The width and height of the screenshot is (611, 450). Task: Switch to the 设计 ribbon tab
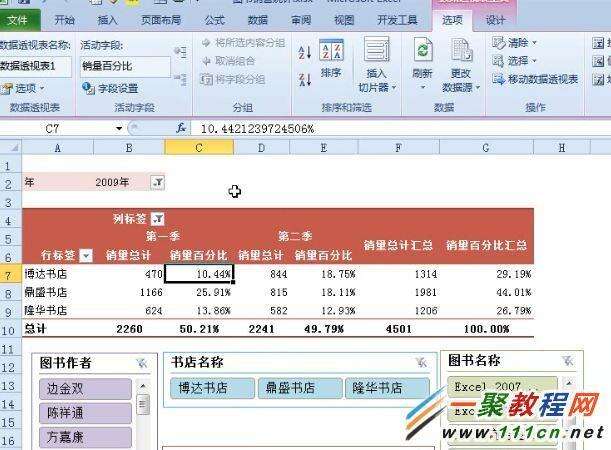click(495, 20)
